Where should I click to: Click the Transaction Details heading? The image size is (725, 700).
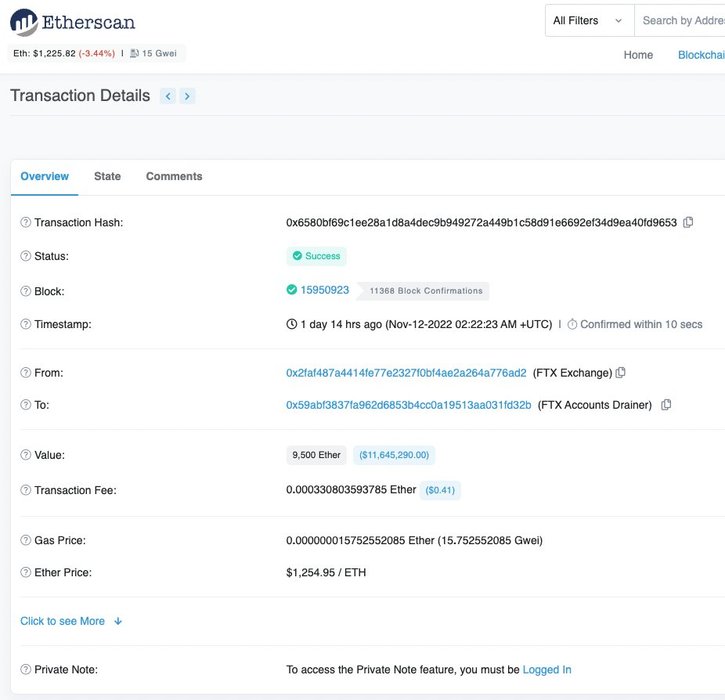coord(80,95)
